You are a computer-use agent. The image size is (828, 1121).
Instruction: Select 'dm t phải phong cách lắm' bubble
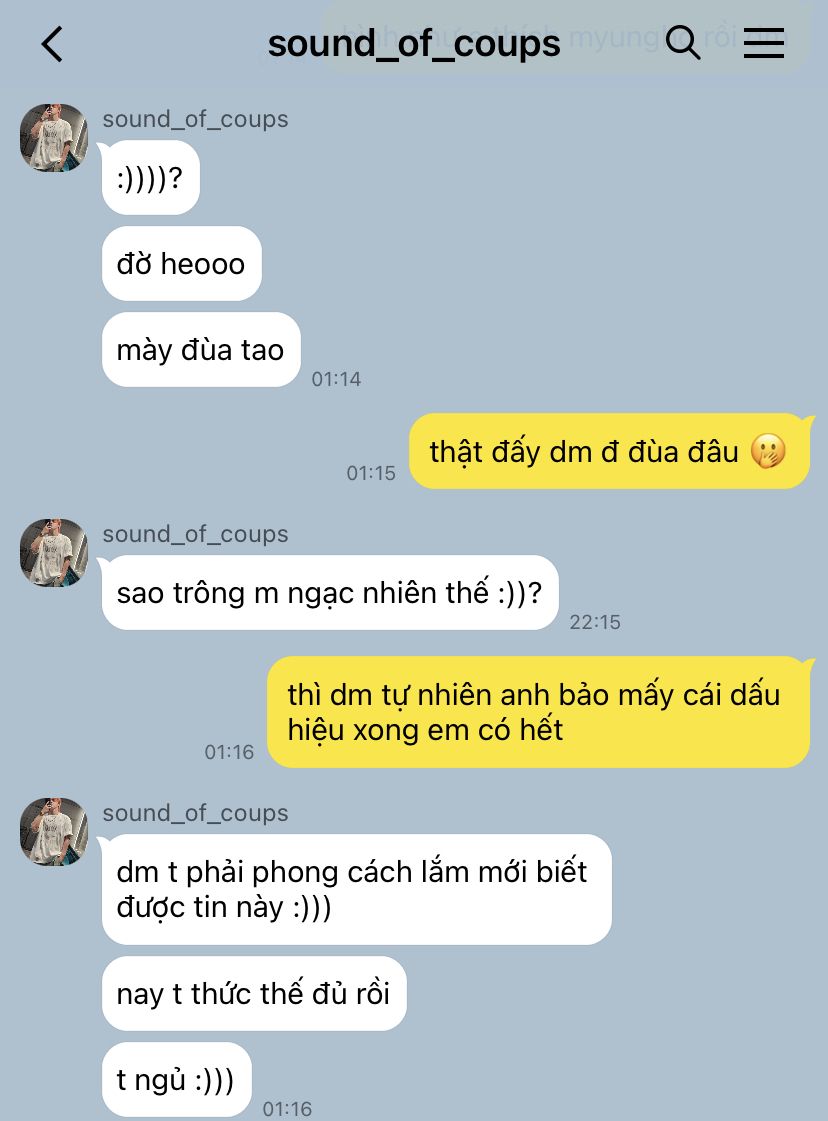point(357,889)
